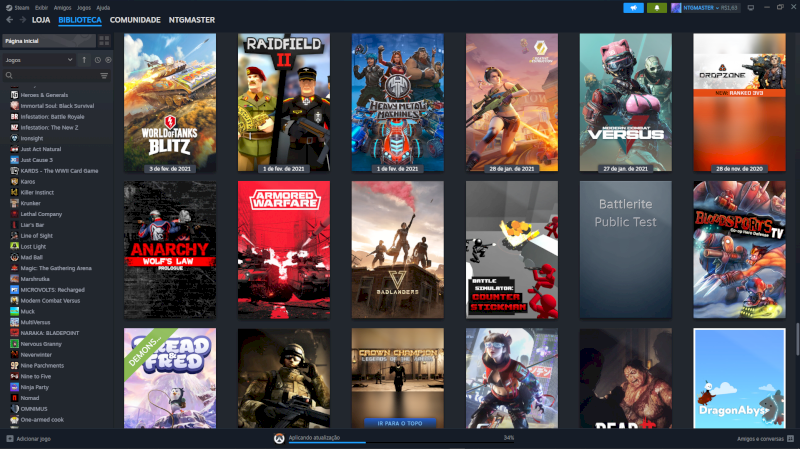Click the Steam logo menu
Image resolution: width=800 pixels, height=449 pixels.
(x=9, y=8)
